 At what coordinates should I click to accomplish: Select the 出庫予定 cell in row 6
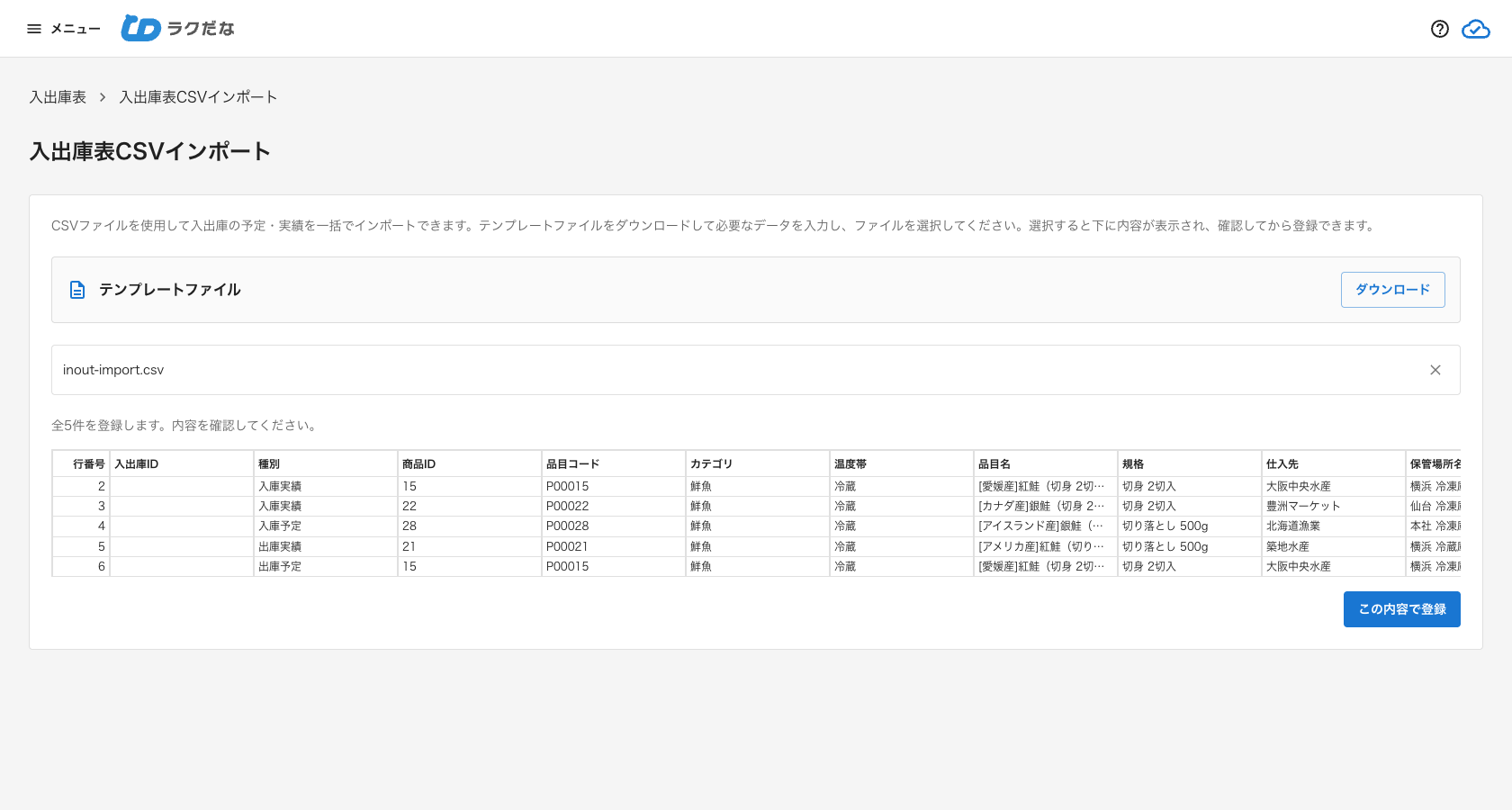[326, 567]
